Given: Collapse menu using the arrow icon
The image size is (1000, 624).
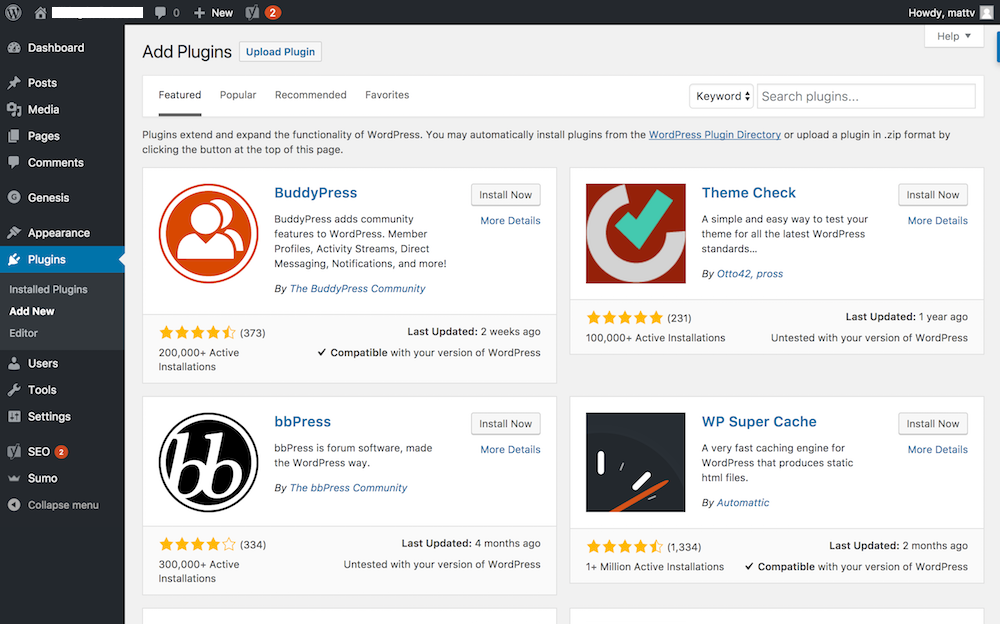Looking at the screenshot, I should click(x=14, y=505).
